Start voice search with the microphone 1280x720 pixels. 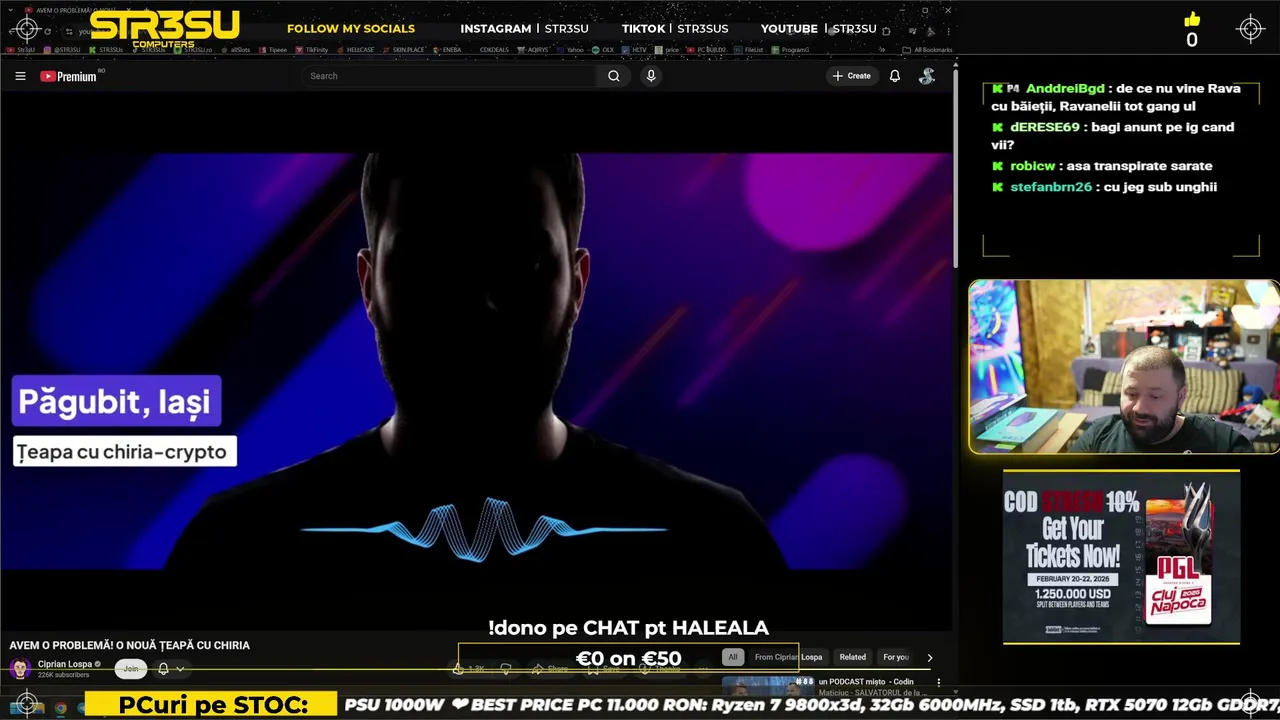(x=651, y=76)
